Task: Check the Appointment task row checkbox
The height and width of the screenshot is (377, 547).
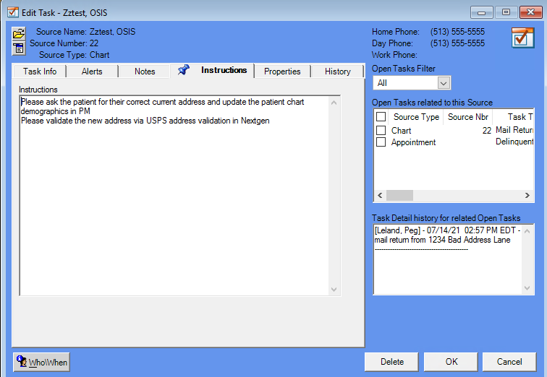Action: click(381, 142)
